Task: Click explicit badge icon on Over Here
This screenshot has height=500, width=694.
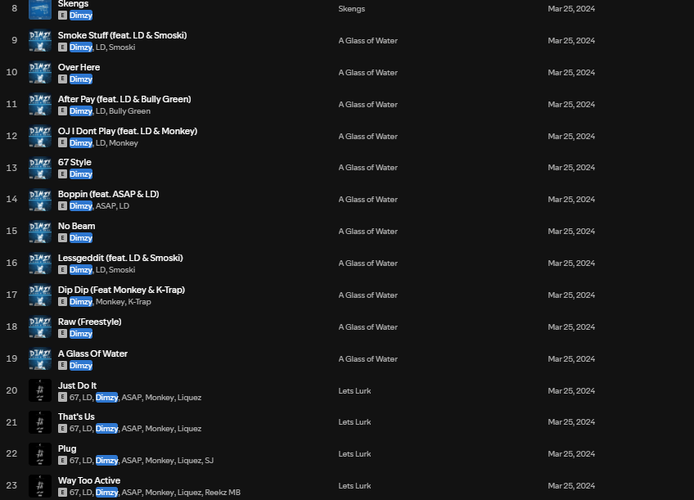Action: (x=62, y=79)
